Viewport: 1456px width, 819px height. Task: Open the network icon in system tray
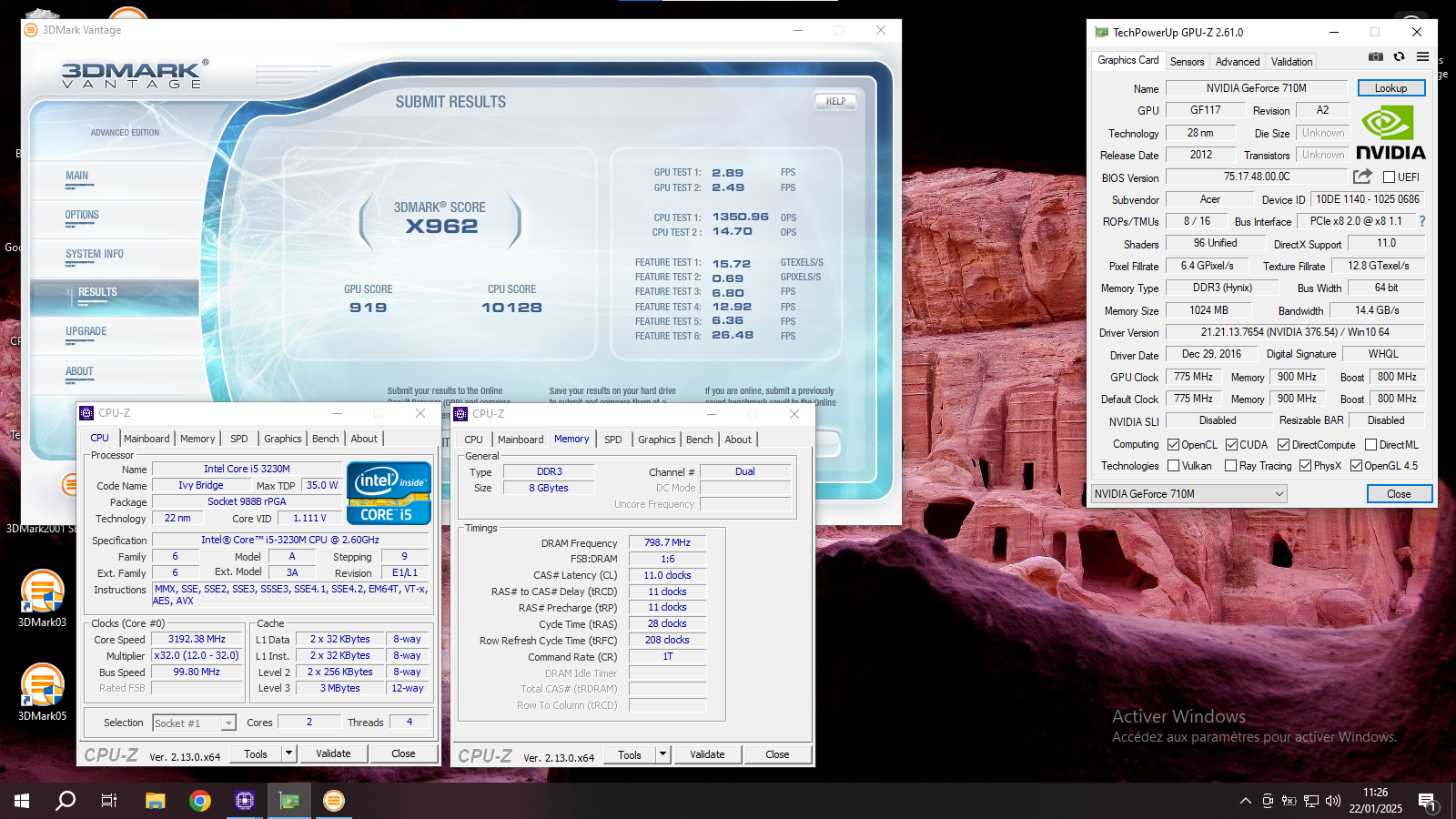(1311, 801)
